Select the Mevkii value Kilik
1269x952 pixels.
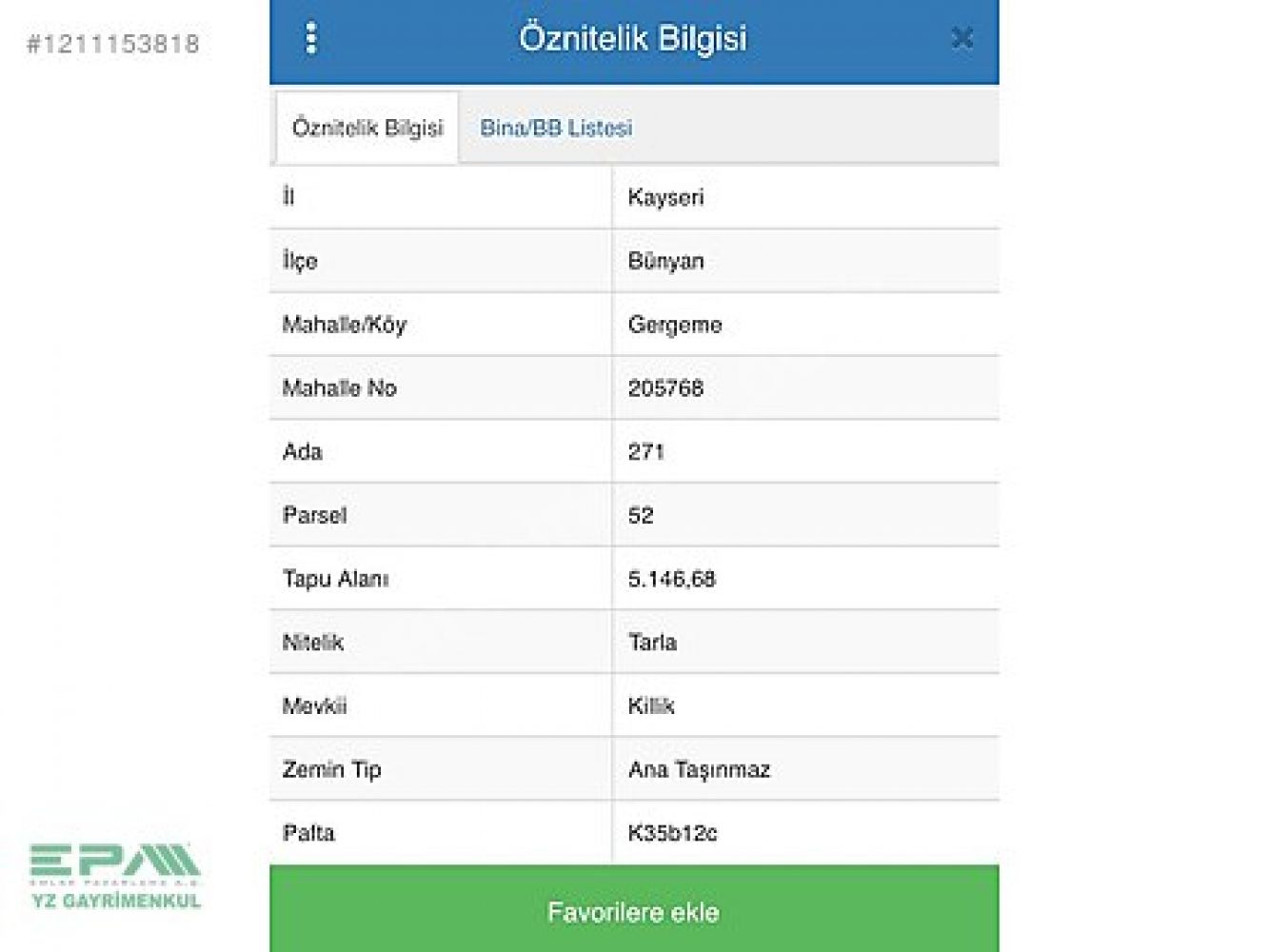coord(651,705)
